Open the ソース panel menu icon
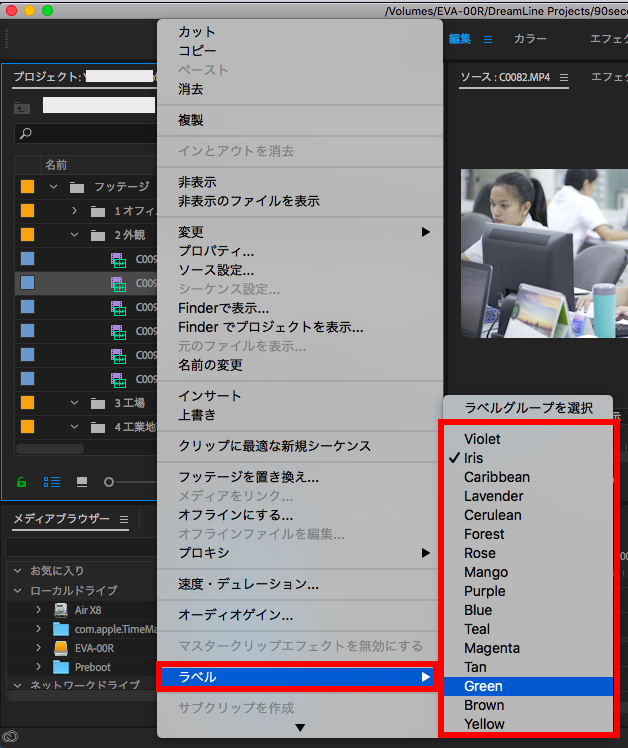The width and height of the screenshot is (628, 748). click(564, 77)
